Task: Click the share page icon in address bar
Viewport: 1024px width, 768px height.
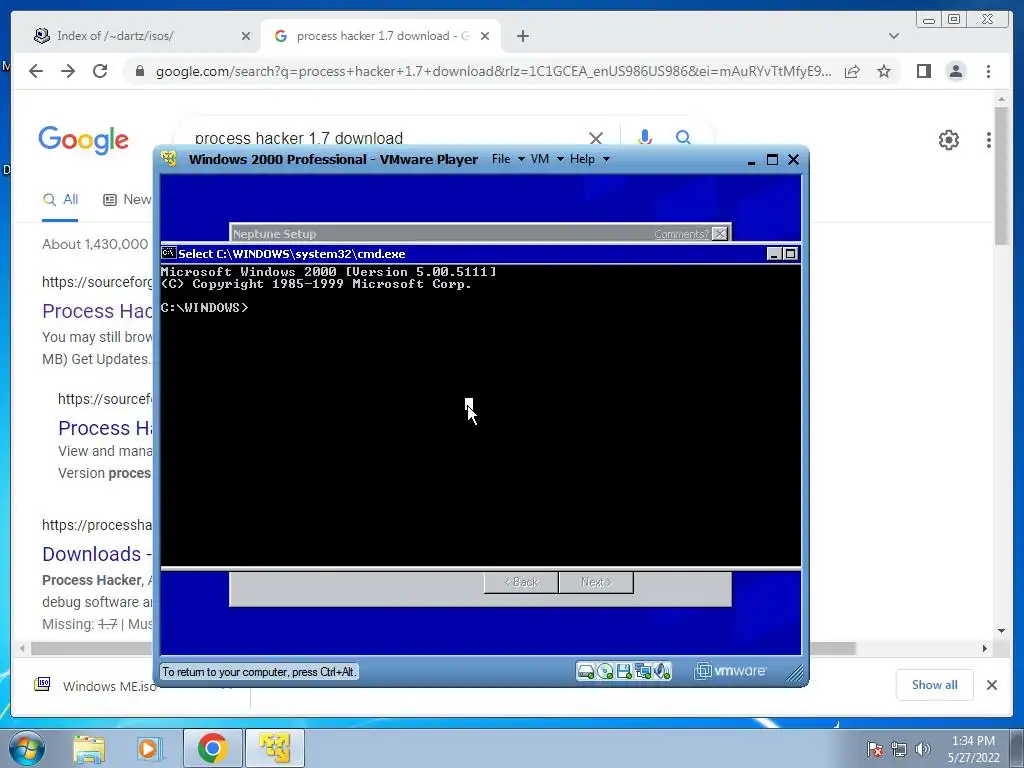Action: 852,71
